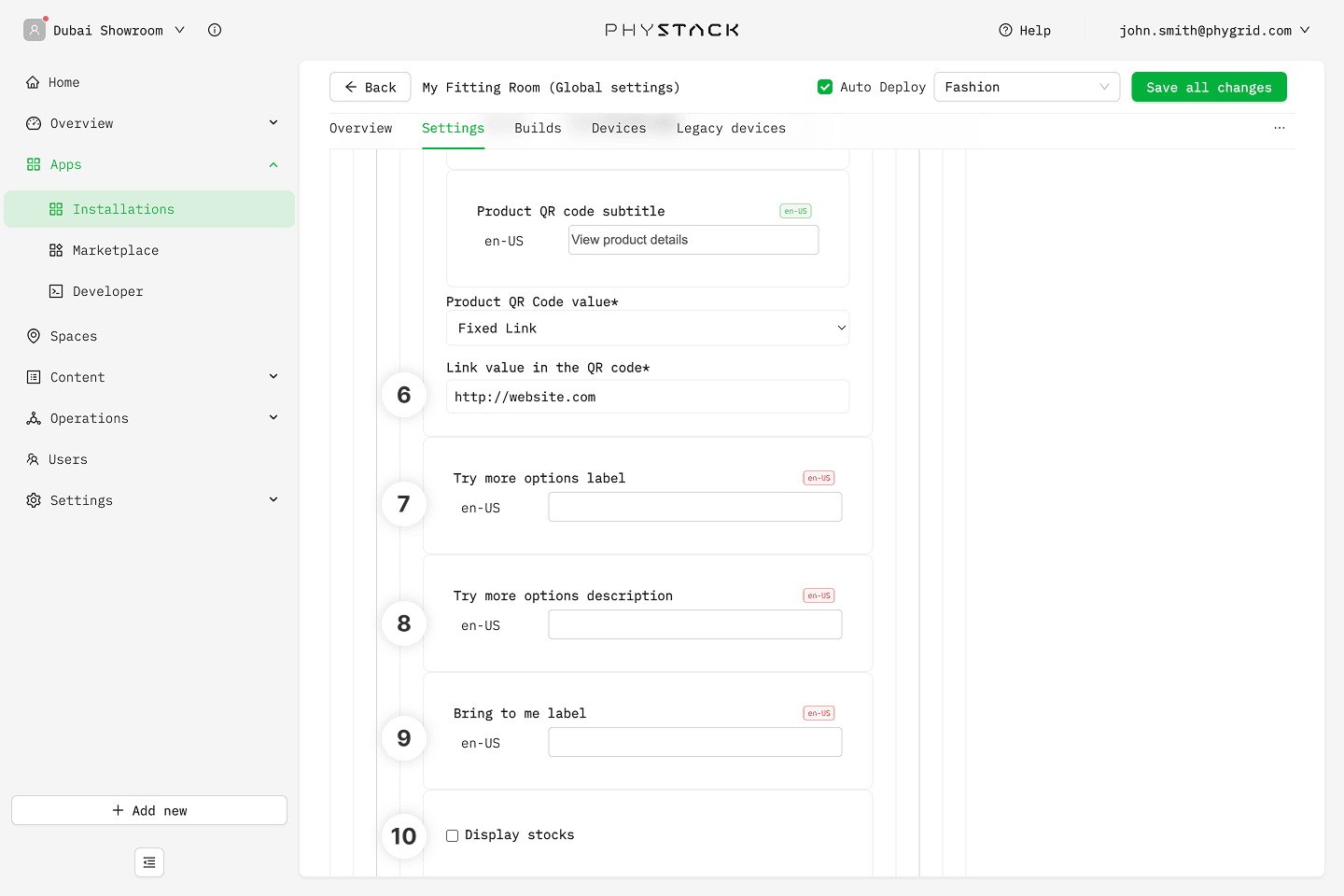1344x896 pixels.
Task: Click the Marketplace icon
Action: point(56,250)
